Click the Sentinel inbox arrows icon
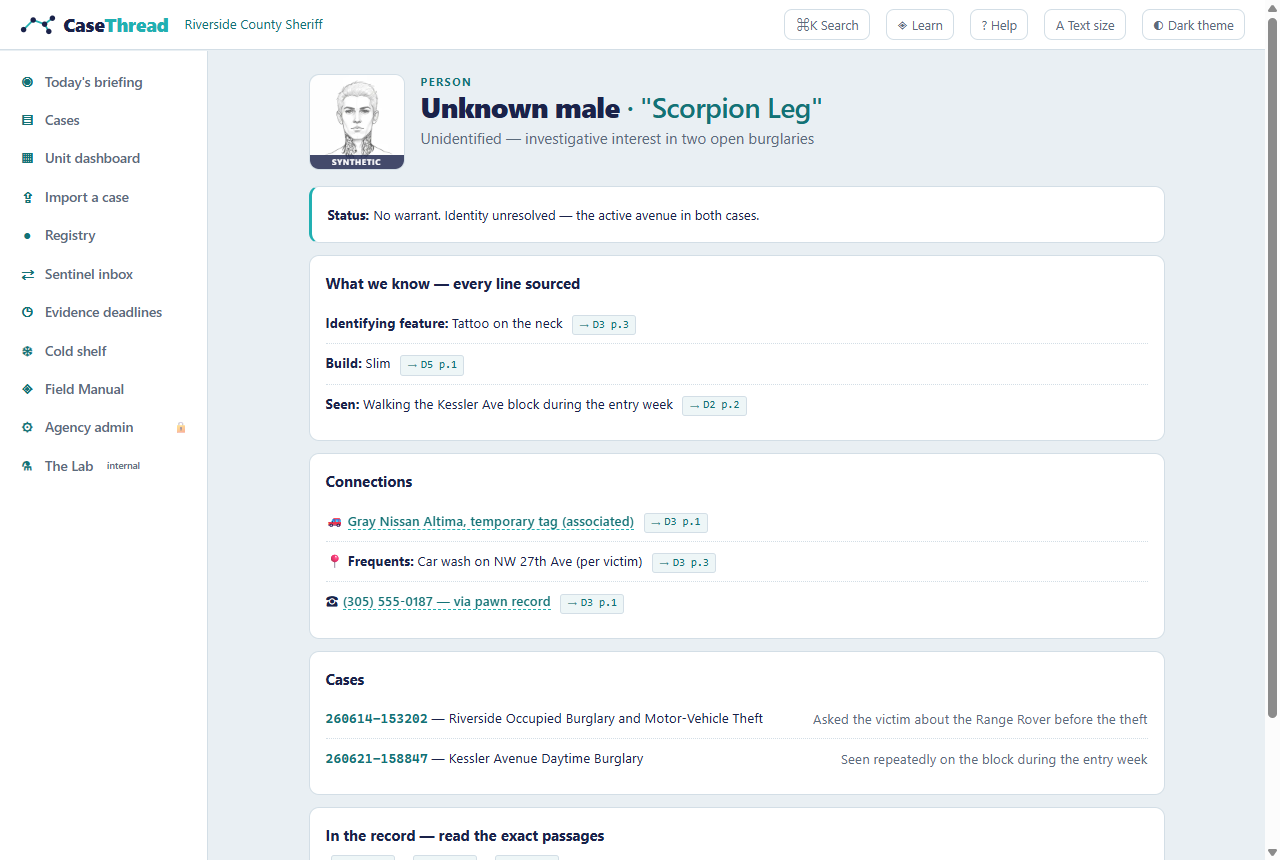Image resolution: width=1280 pixels, height=860 pixels. tap(27, 274)
